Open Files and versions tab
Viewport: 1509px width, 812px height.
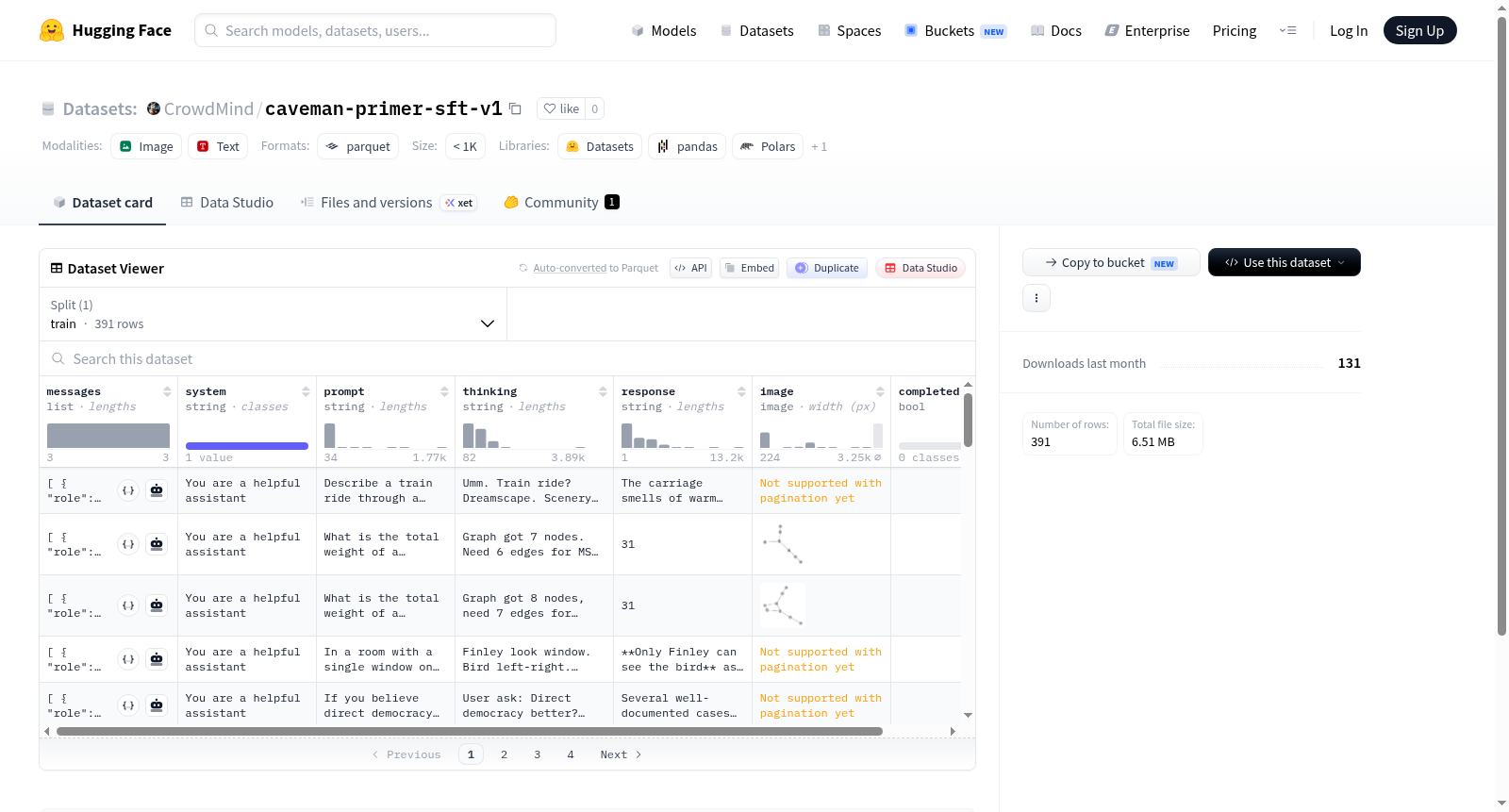(x=389, y=202)
